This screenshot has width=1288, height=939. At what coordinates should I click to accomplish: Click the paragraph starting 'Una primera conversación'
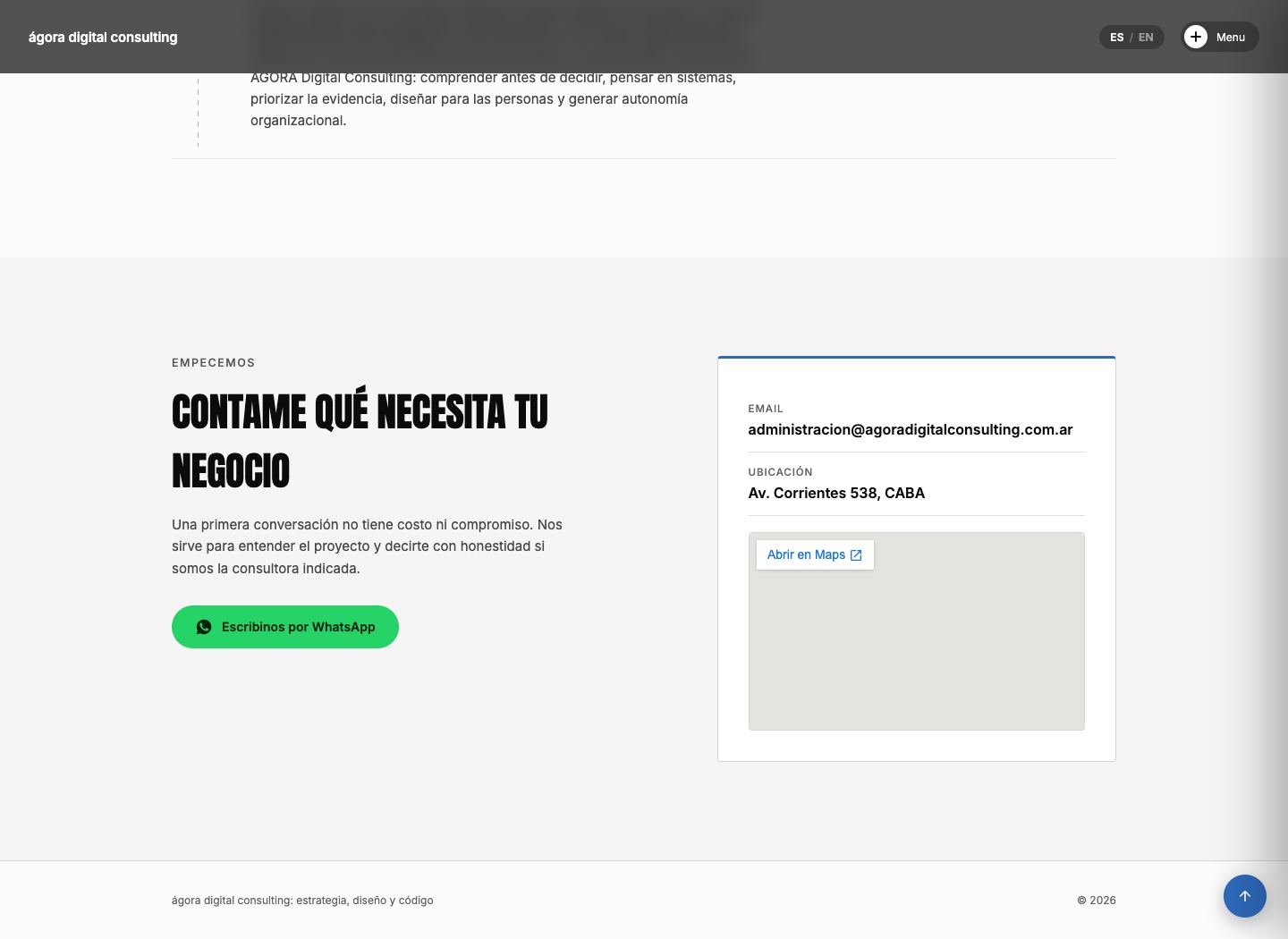(x=367, y=546)
